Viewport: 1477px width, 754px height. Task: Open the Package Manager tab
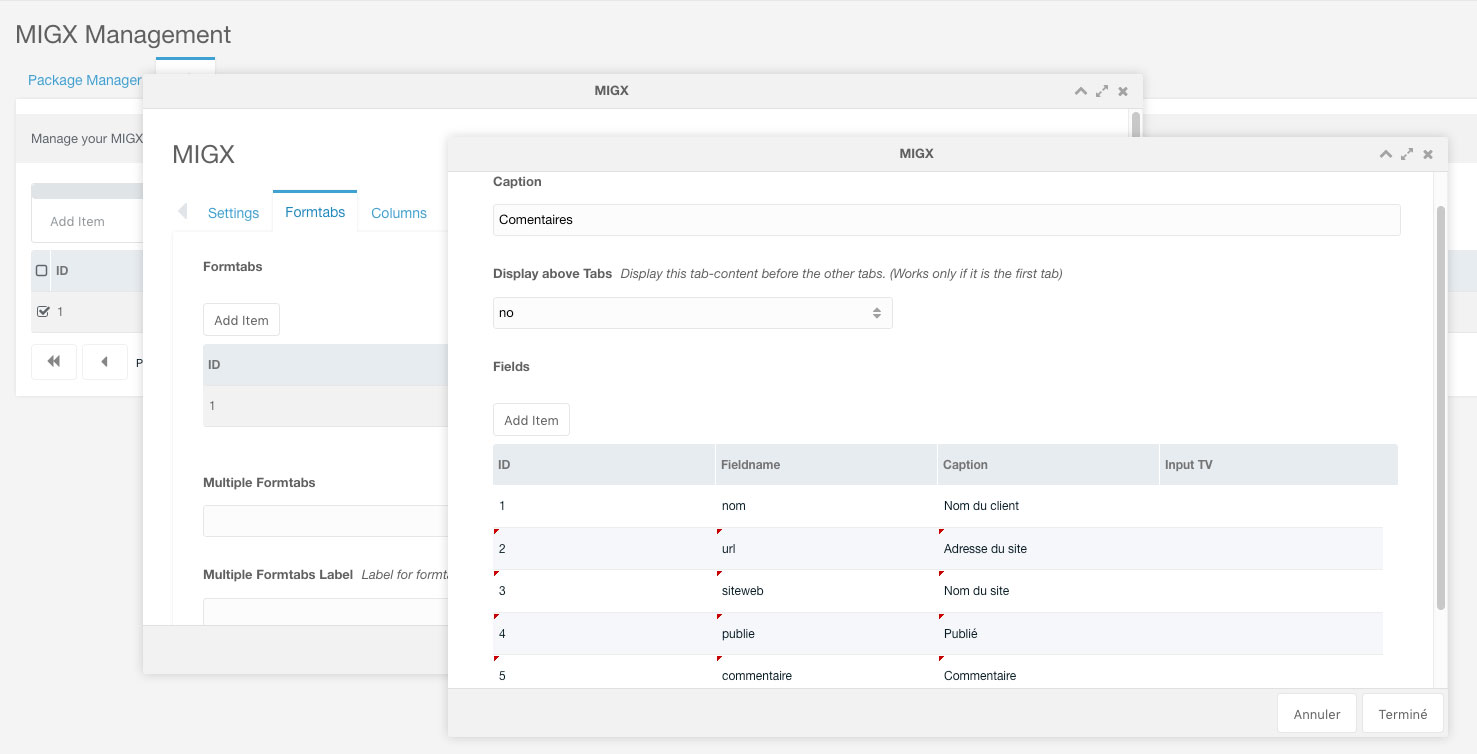(x=85, y=80)
